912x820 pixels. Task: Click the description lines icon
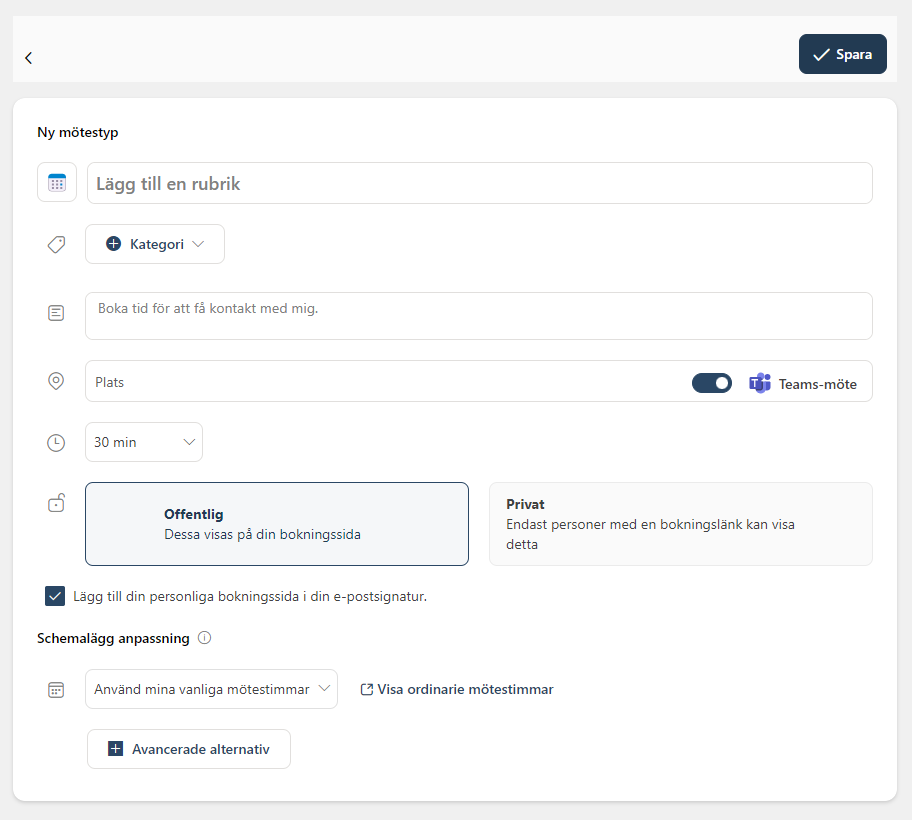(56, 313)
